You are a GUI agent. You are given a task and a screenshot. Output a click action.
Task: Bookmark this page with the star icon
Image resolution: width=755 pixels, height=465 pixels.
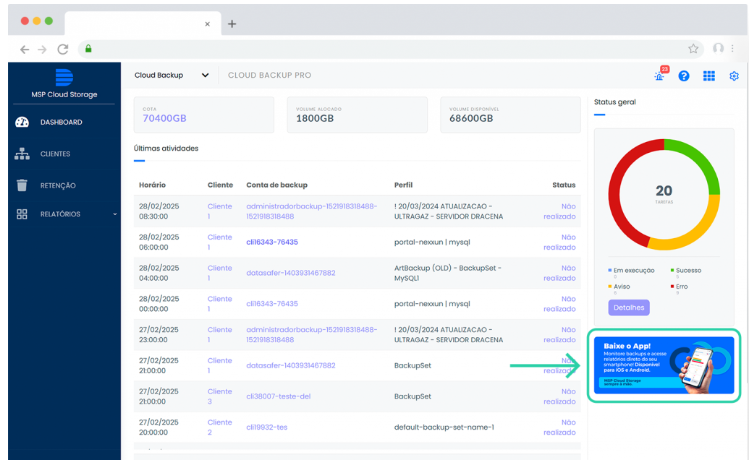(x=693, y=48)
